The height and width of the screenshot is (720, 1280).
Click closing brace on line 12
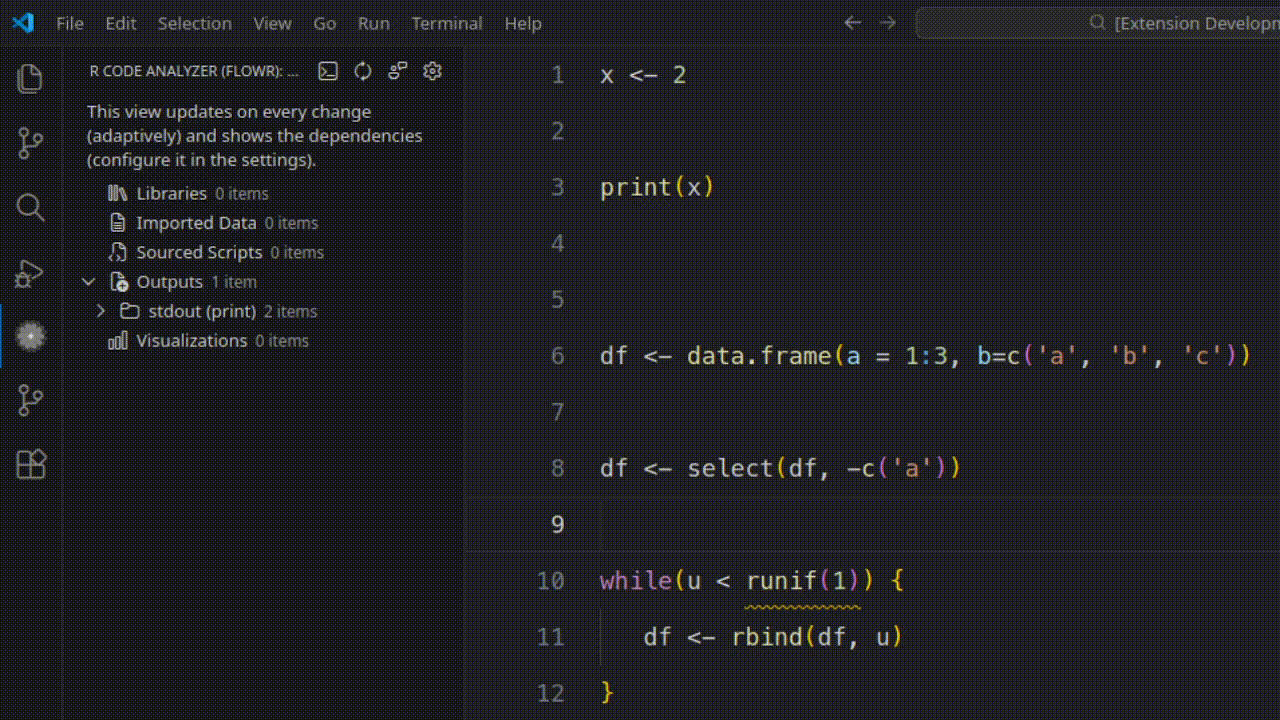point(606,692)
